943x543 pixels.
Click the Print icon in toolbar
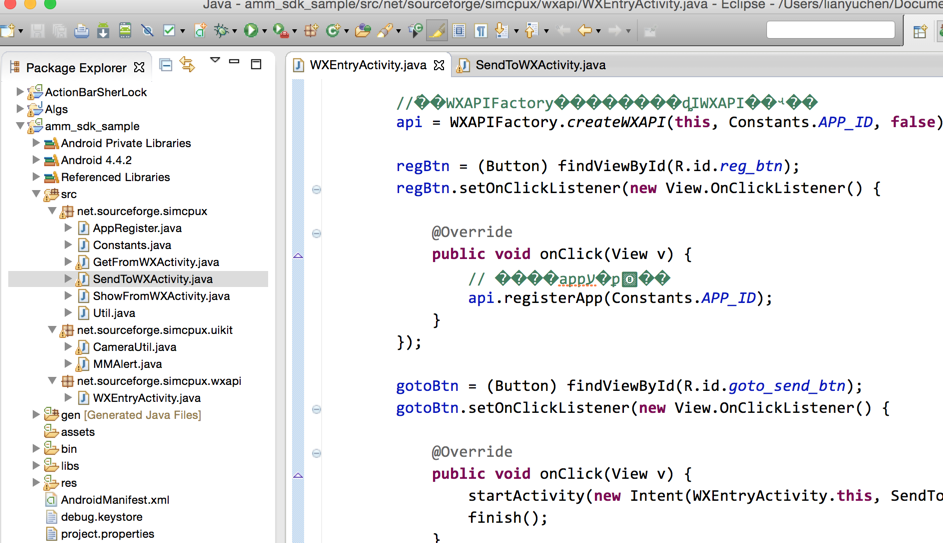coord(81,31)
